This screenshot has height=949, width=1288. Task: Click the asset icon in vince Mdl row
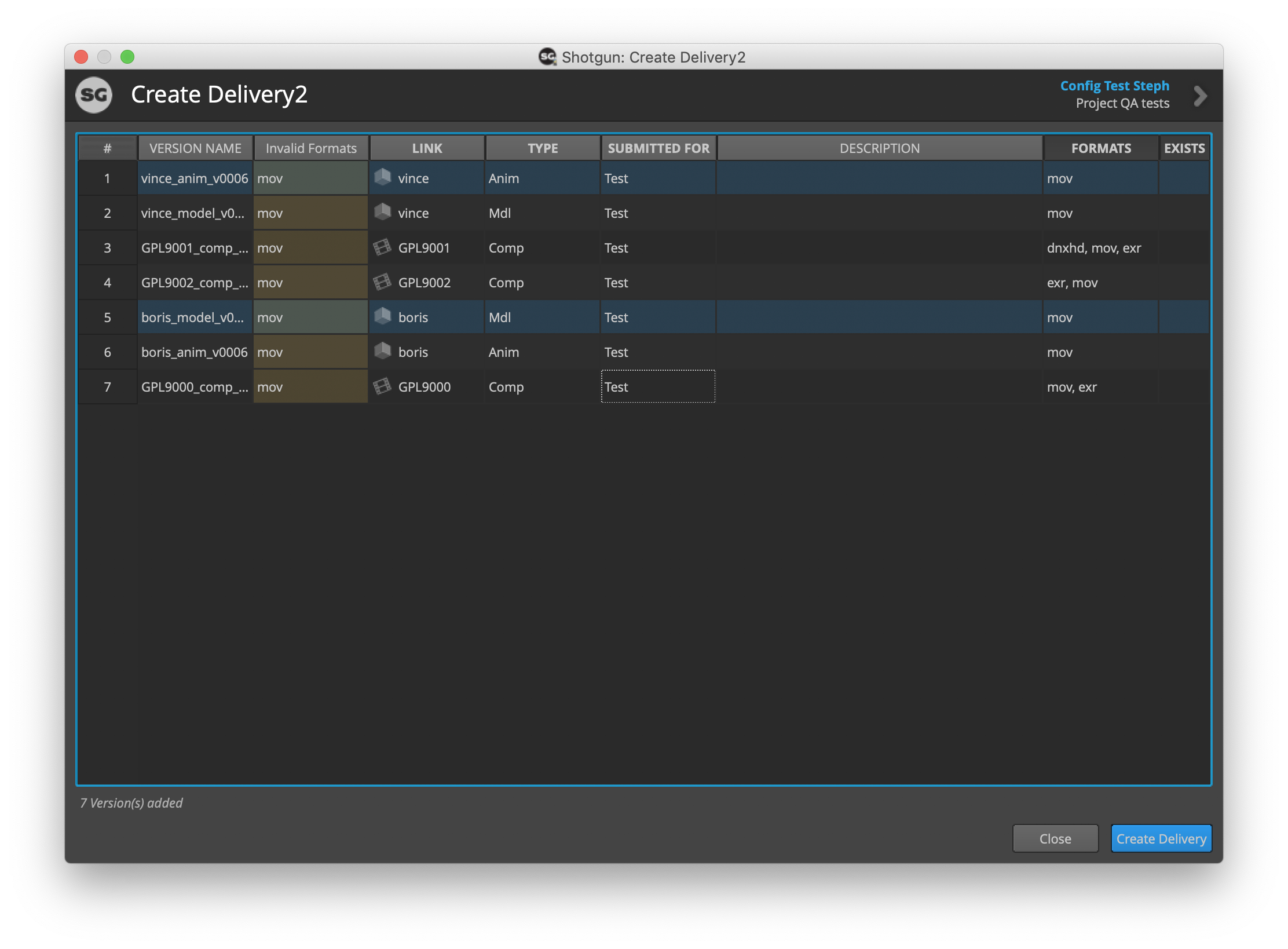[382, 212]
